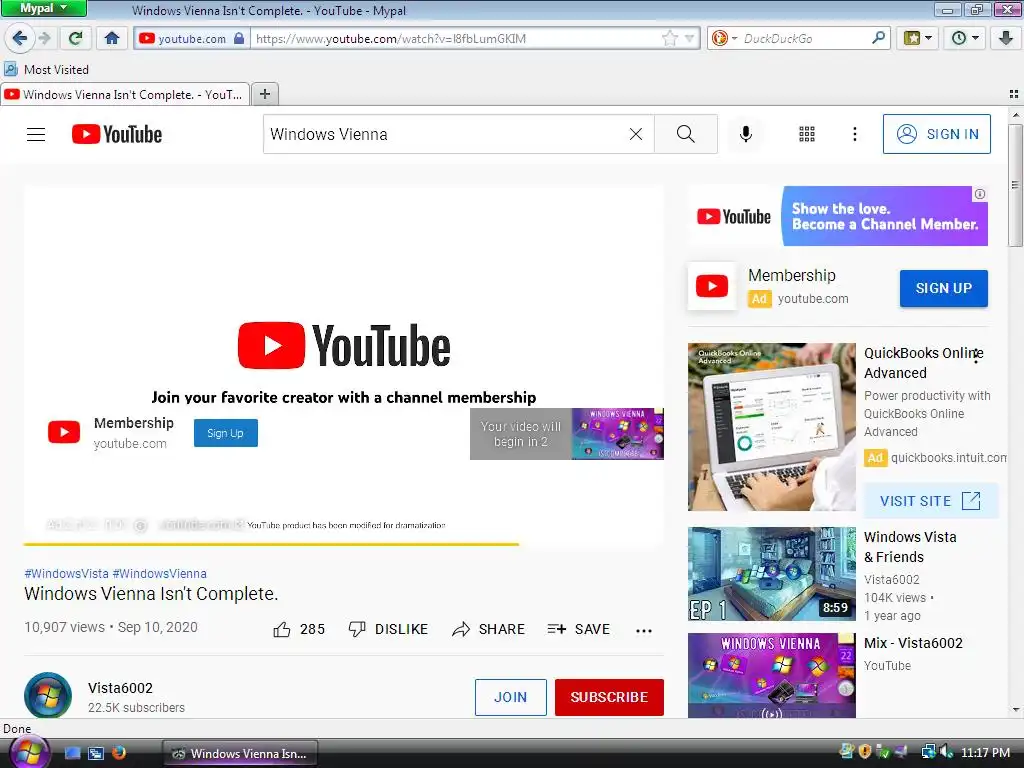Screen dimensions: 1024x768
Task: Open Windows Vista & Friends video thumbnail
Action: tap(771, 574)
